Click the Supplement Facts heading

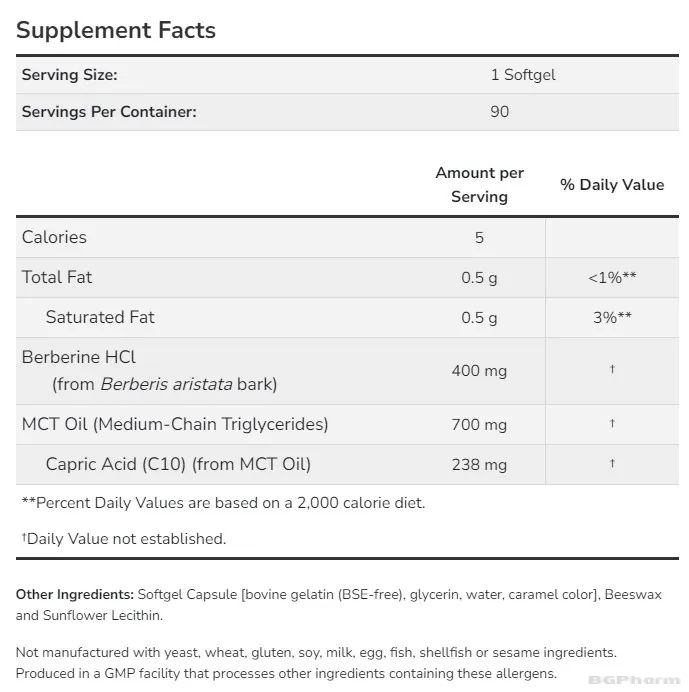pyautogui.click(x=116, y=30)
